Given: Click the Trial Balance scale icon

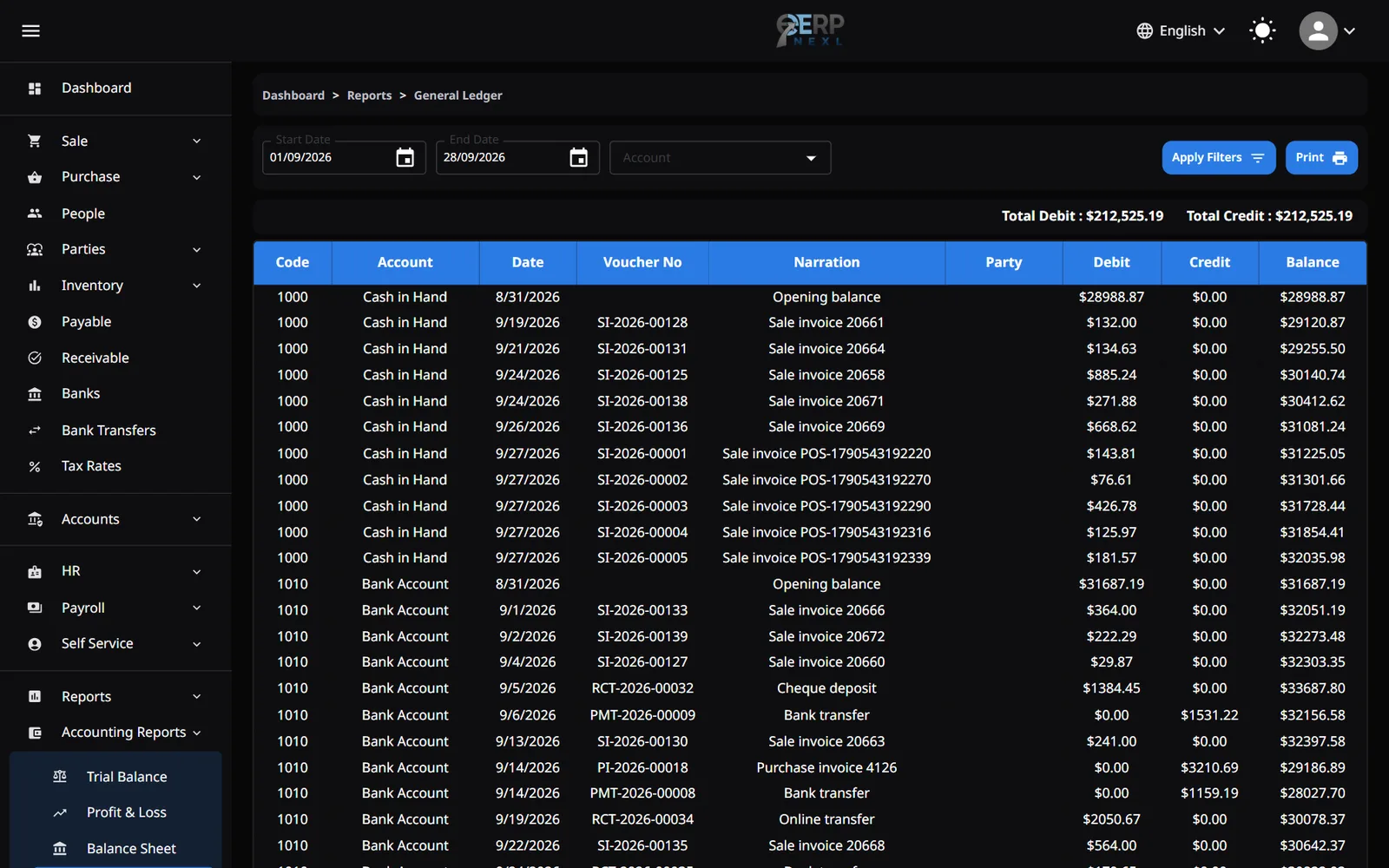Looking at the screenshot, I should (x=60, y=777).
